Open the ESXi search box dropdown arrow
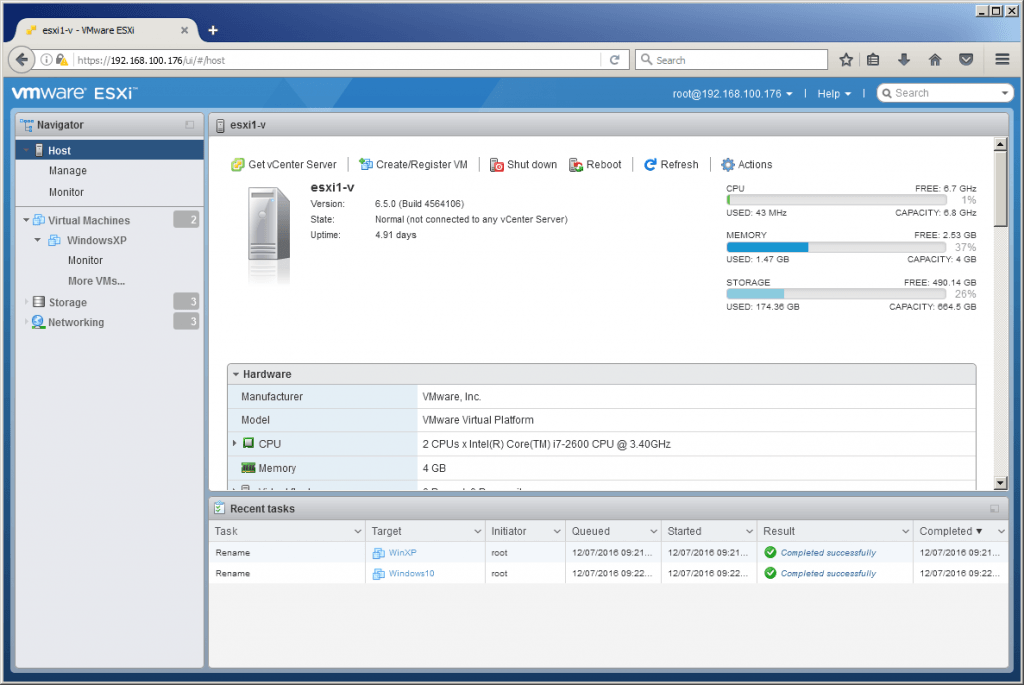This screenshot has width=1024, height=685. 1004,93
